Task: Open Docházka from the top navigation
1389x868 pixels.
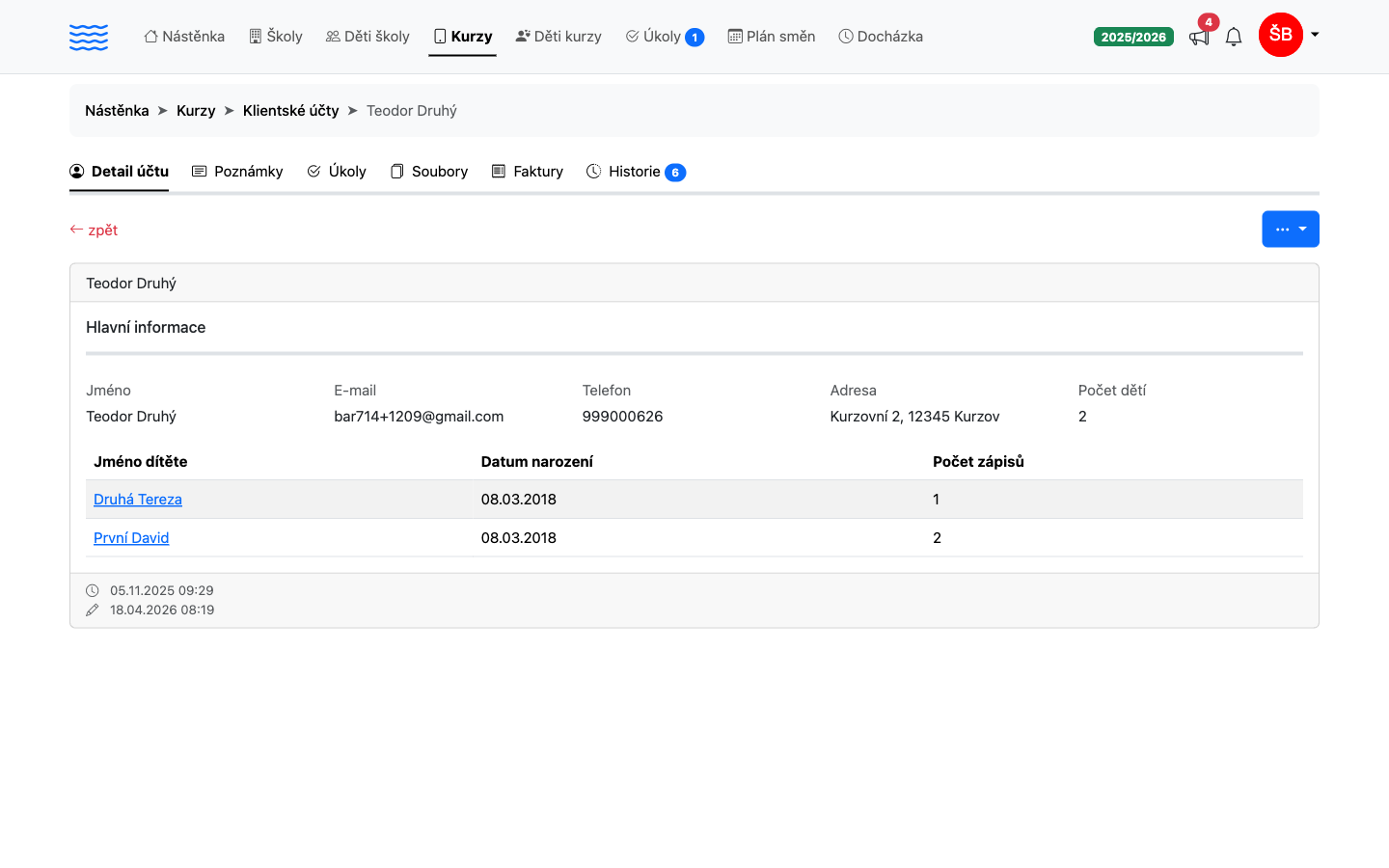Action: pyautogui.click(x=881, y=37)
